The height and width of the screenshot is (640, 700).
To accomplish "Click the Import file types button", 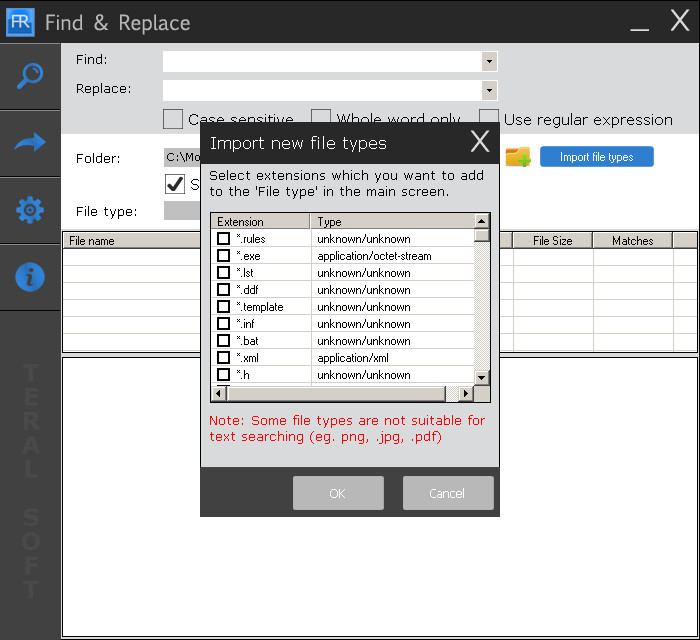I will (596, 157).
